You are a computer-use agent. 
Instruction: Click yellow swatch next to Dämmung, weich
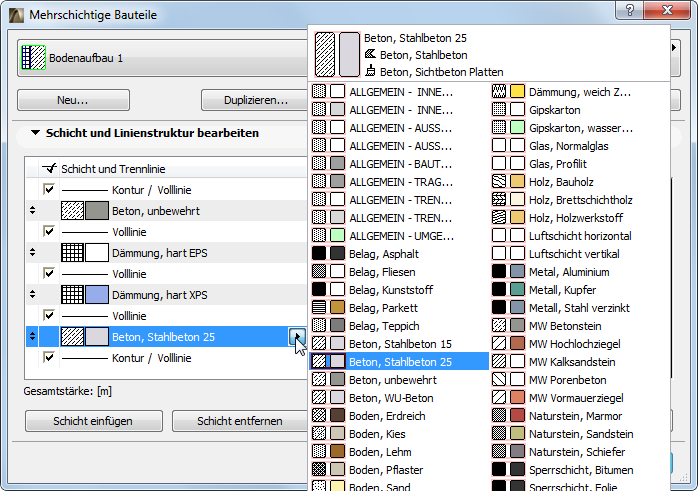coord(517,92)
